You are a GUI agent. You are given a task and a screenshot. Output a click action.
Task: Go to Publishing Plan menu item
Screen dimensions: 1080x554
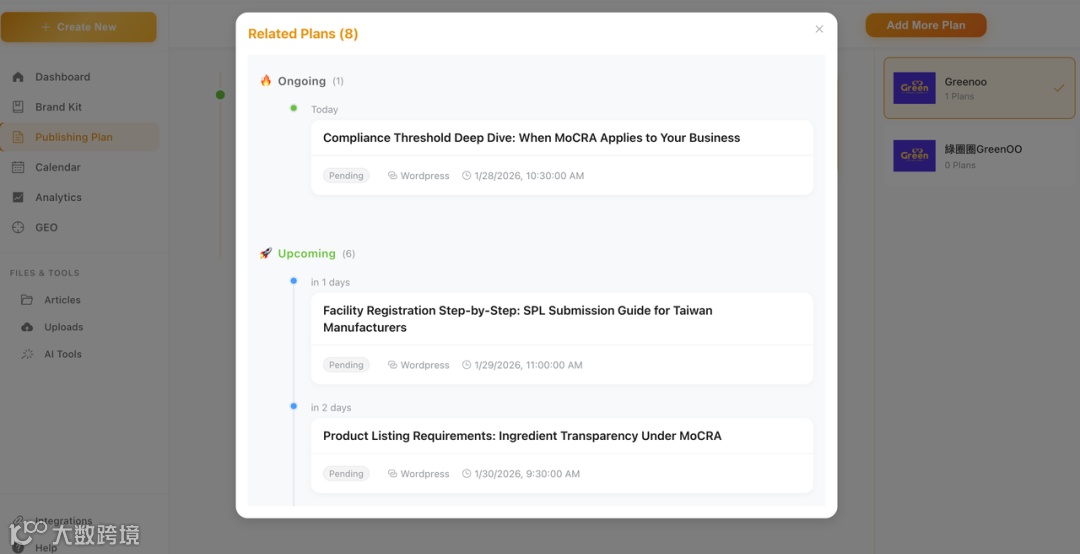coord(73,137)
